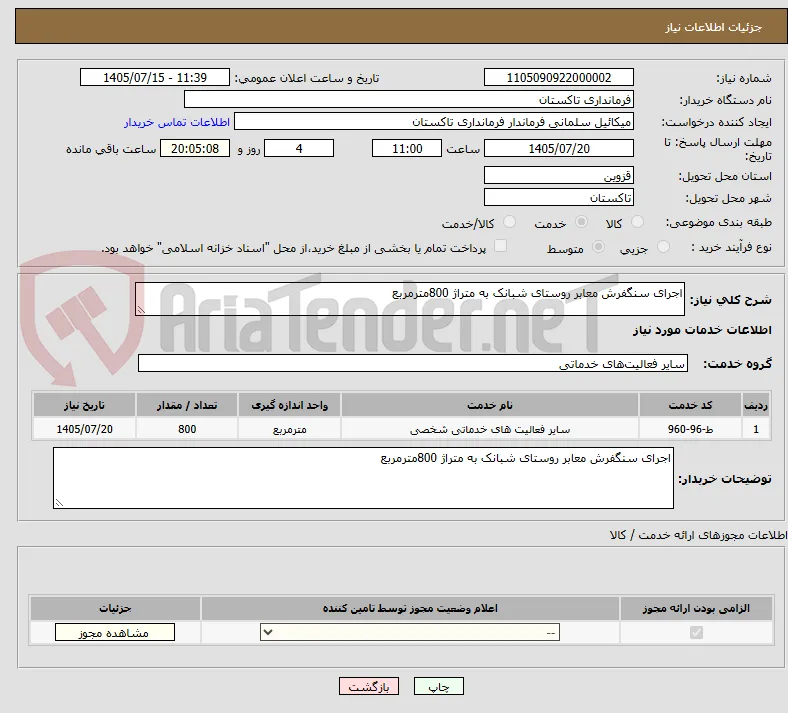Viewport: 788px width, 713px height.
Task: Click the اعلام وضعیت مجوز توسط تامین کننده header
Action: pos(410,608)
